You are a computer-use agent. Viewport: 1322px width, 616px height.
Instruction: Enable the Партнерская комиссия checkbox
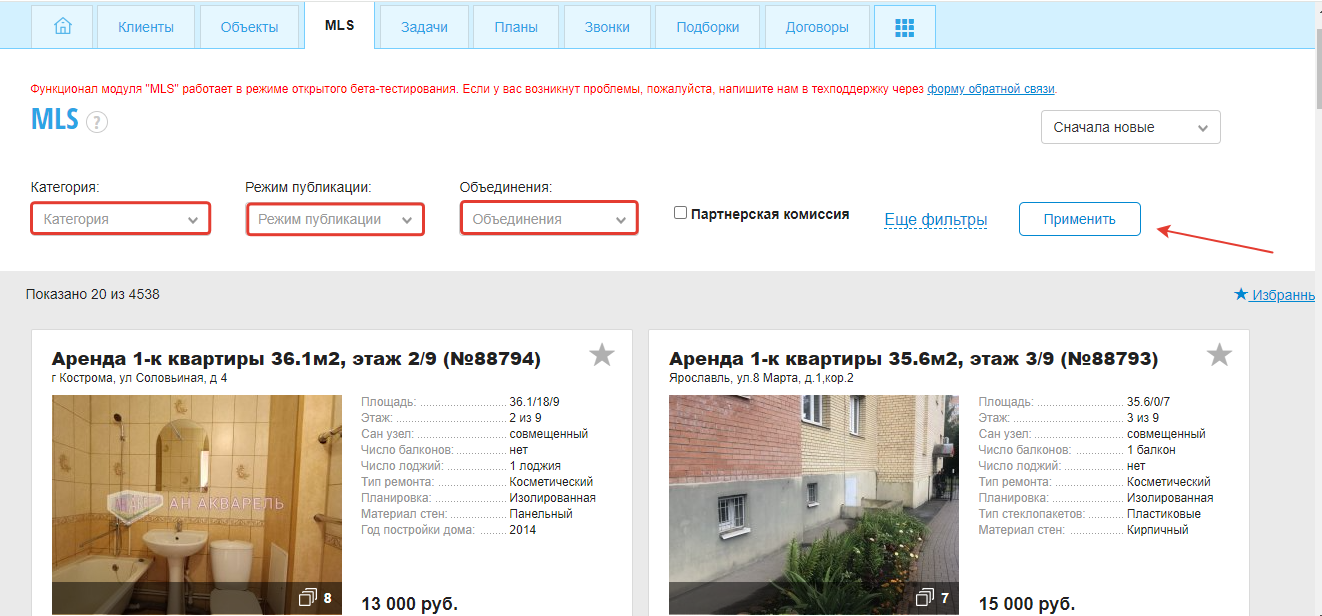pyautogui.click(x=681, y=213)
